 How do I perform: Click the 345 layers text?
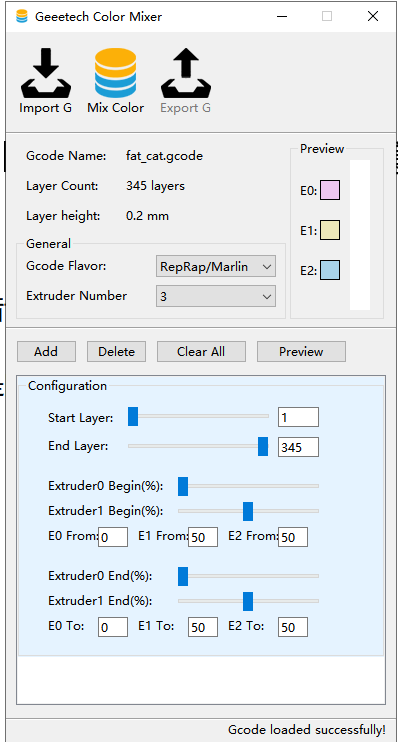point(155,186)
